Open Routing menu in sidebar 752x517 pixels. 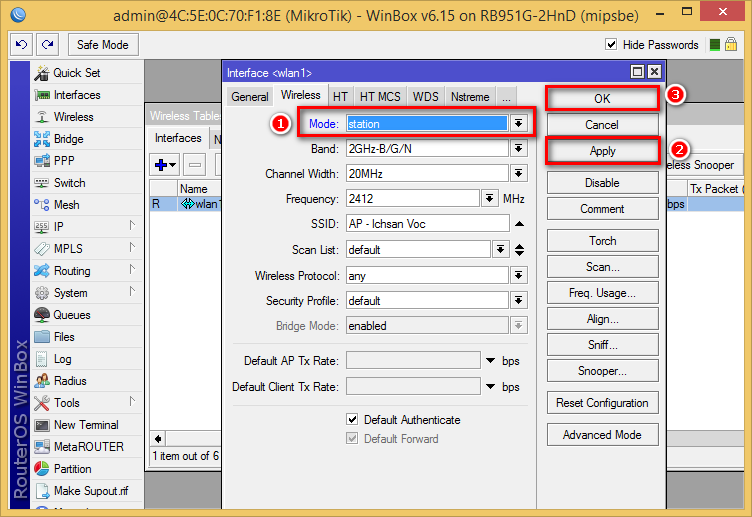tap(72, 270)
